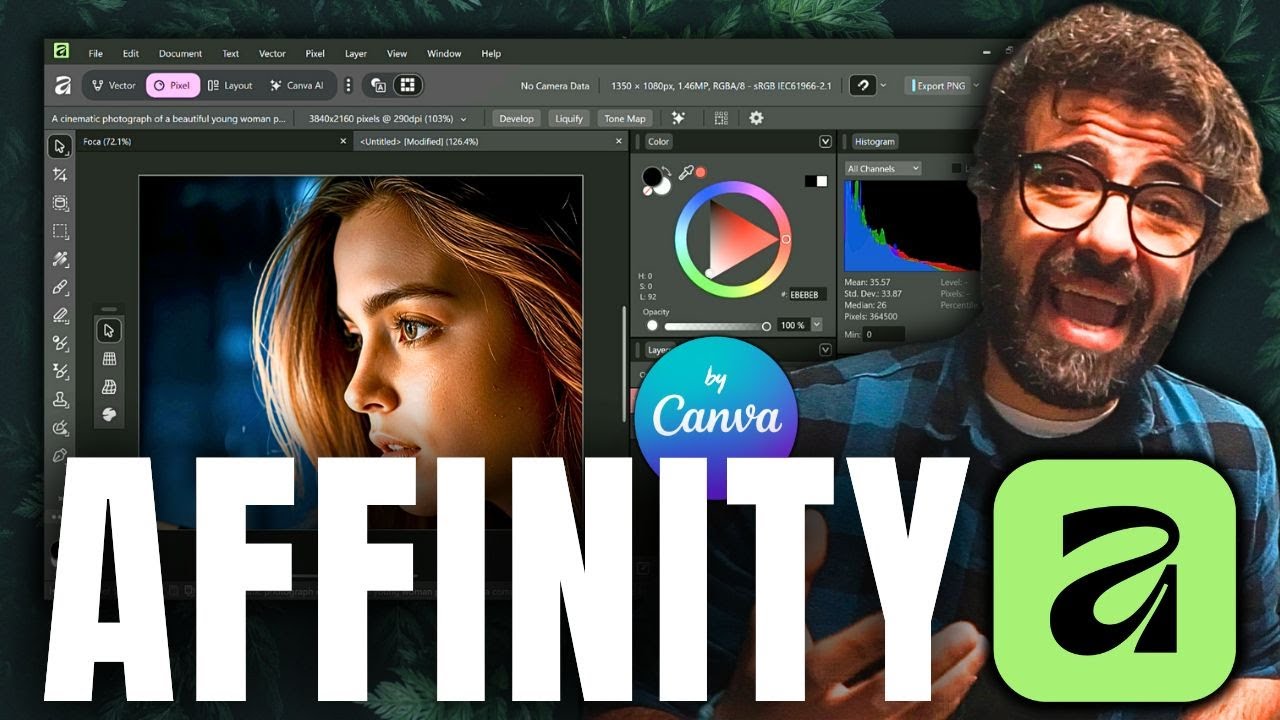
Task: Click the round swirl icon in floating panel
Action: click(x=110, y=413)
